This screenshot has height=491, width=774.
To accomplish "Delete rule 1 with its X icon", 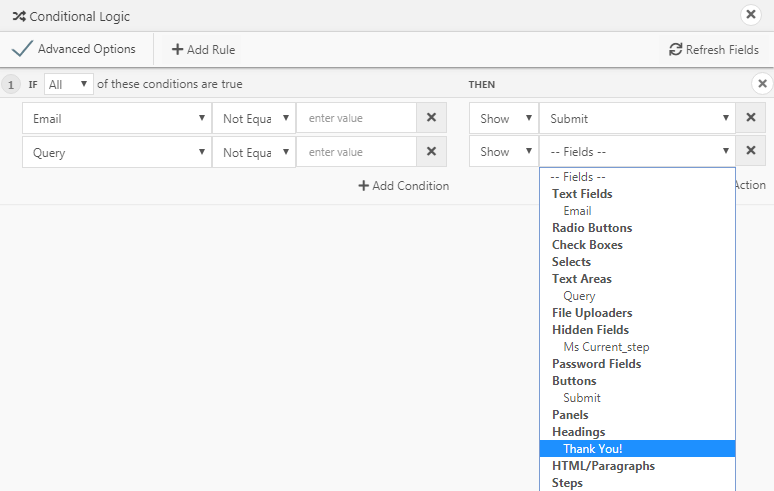I will pyautogui.click(x=762, y=84).
